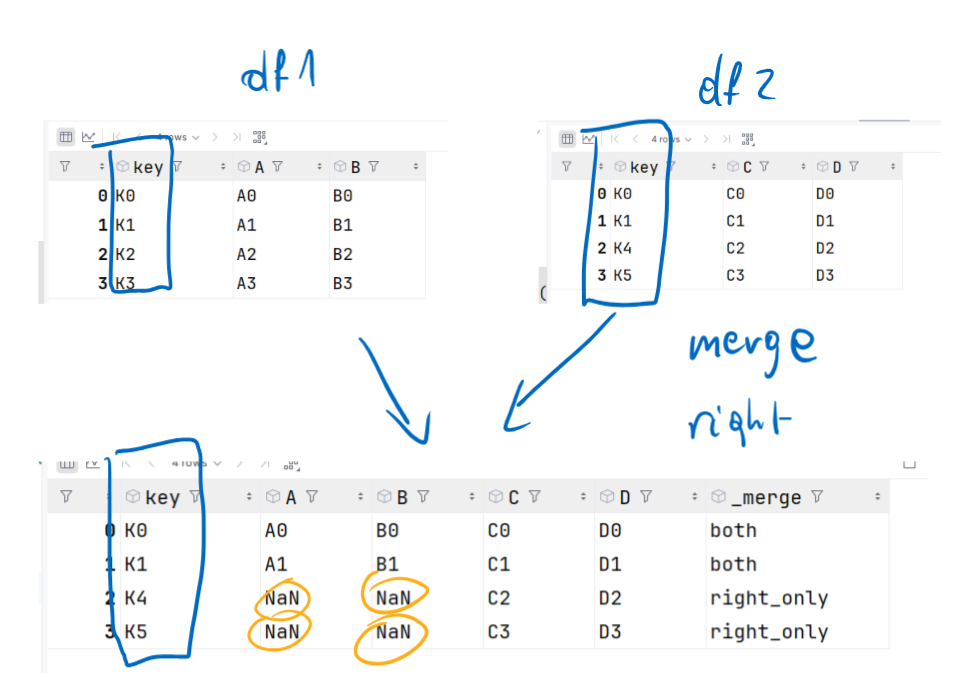The height and width of the screenshot is (693, 966).
Task: Click table view icon in df2 toolbar
Action: (567, 139)
